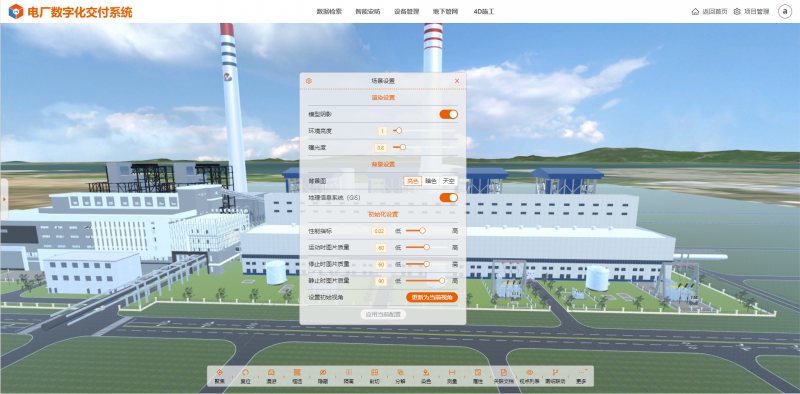Viewport: 800px width, 394px height.
Task: Click the user avatar 'a' circle
Action: pyautogui.click(x=785, y=11)
